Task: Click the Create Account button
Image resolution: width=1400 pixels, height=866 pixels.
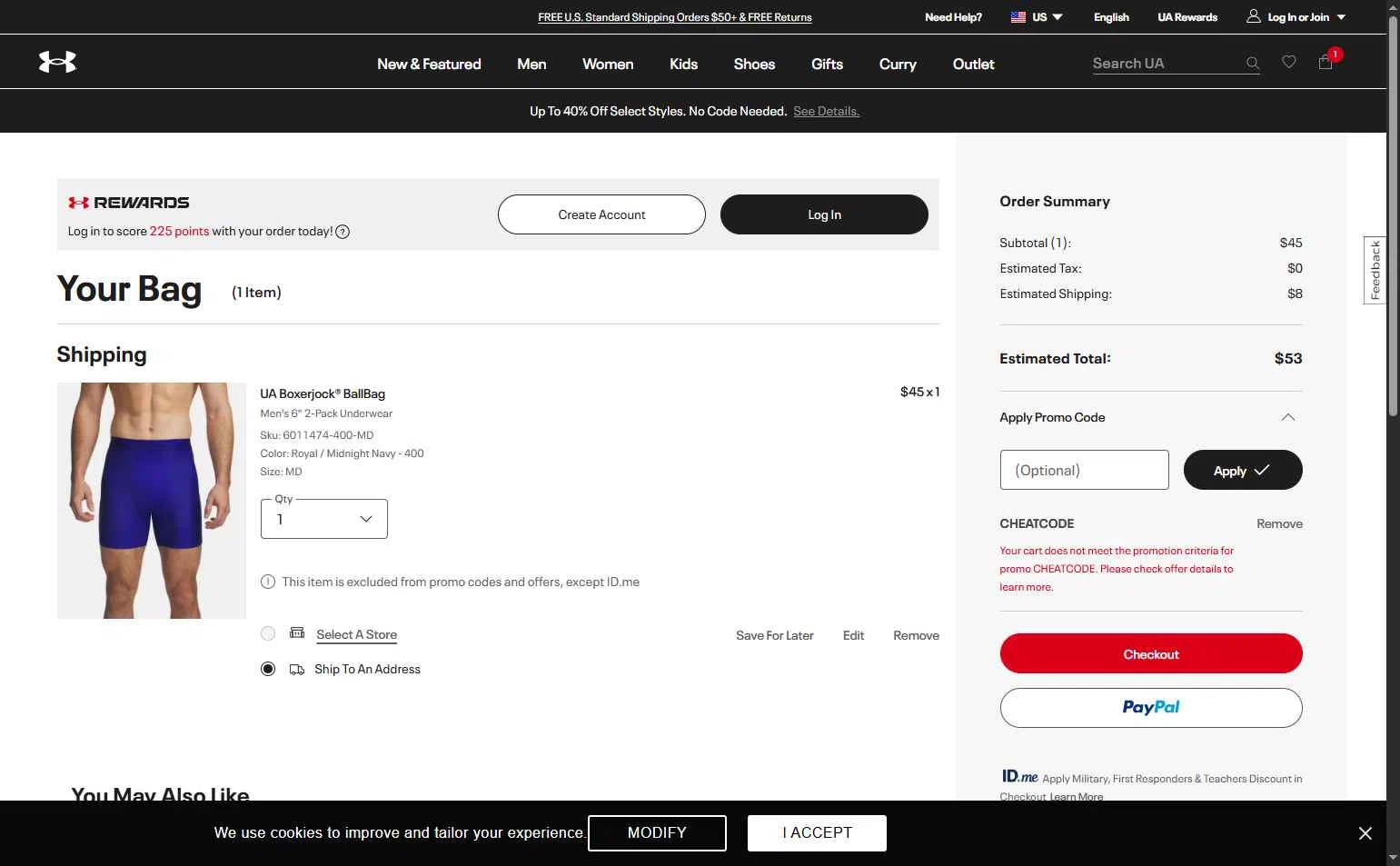Action: click(x=601, y=214)
